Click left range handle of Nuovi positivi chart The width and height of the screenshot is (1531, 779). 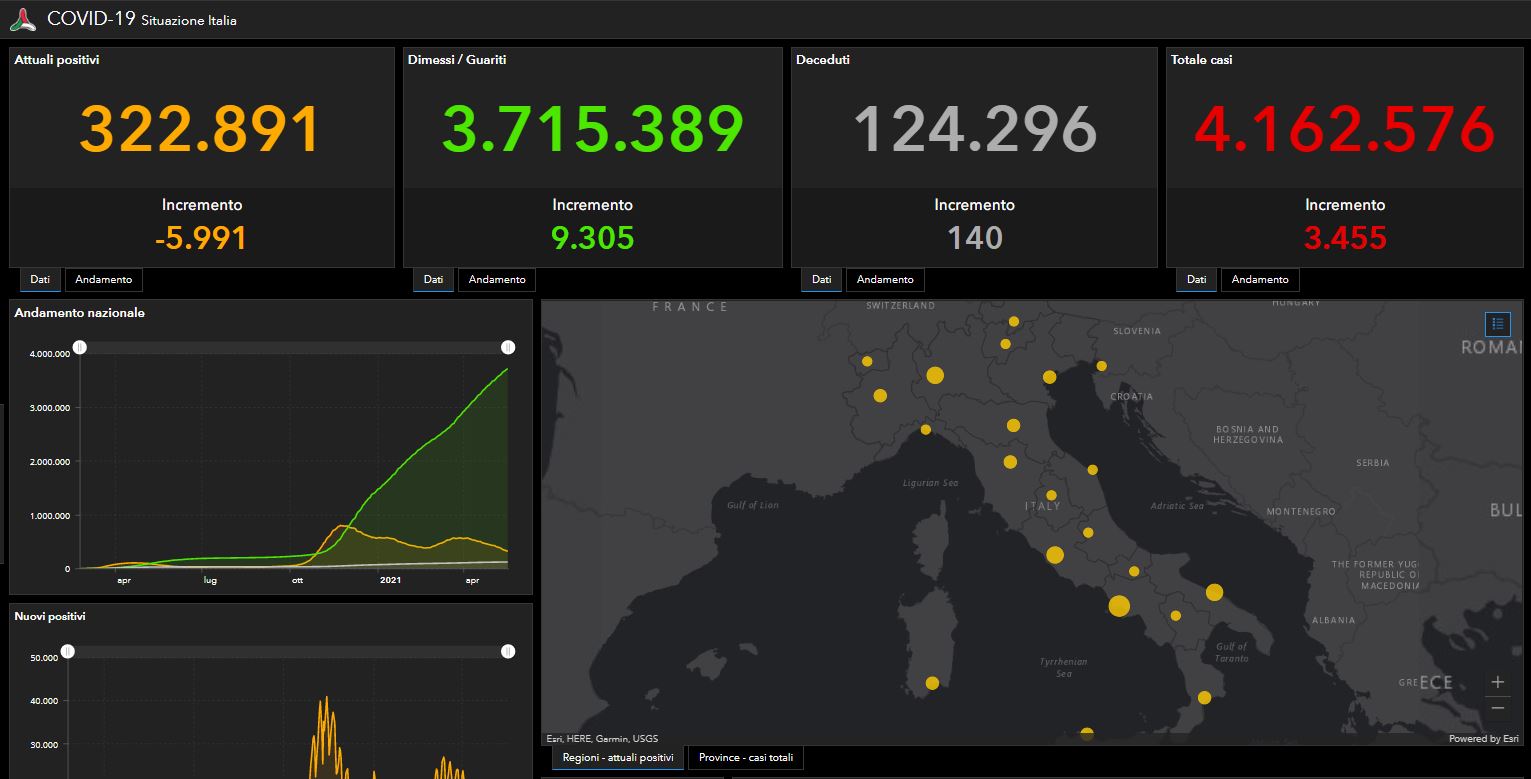(68, 651)
